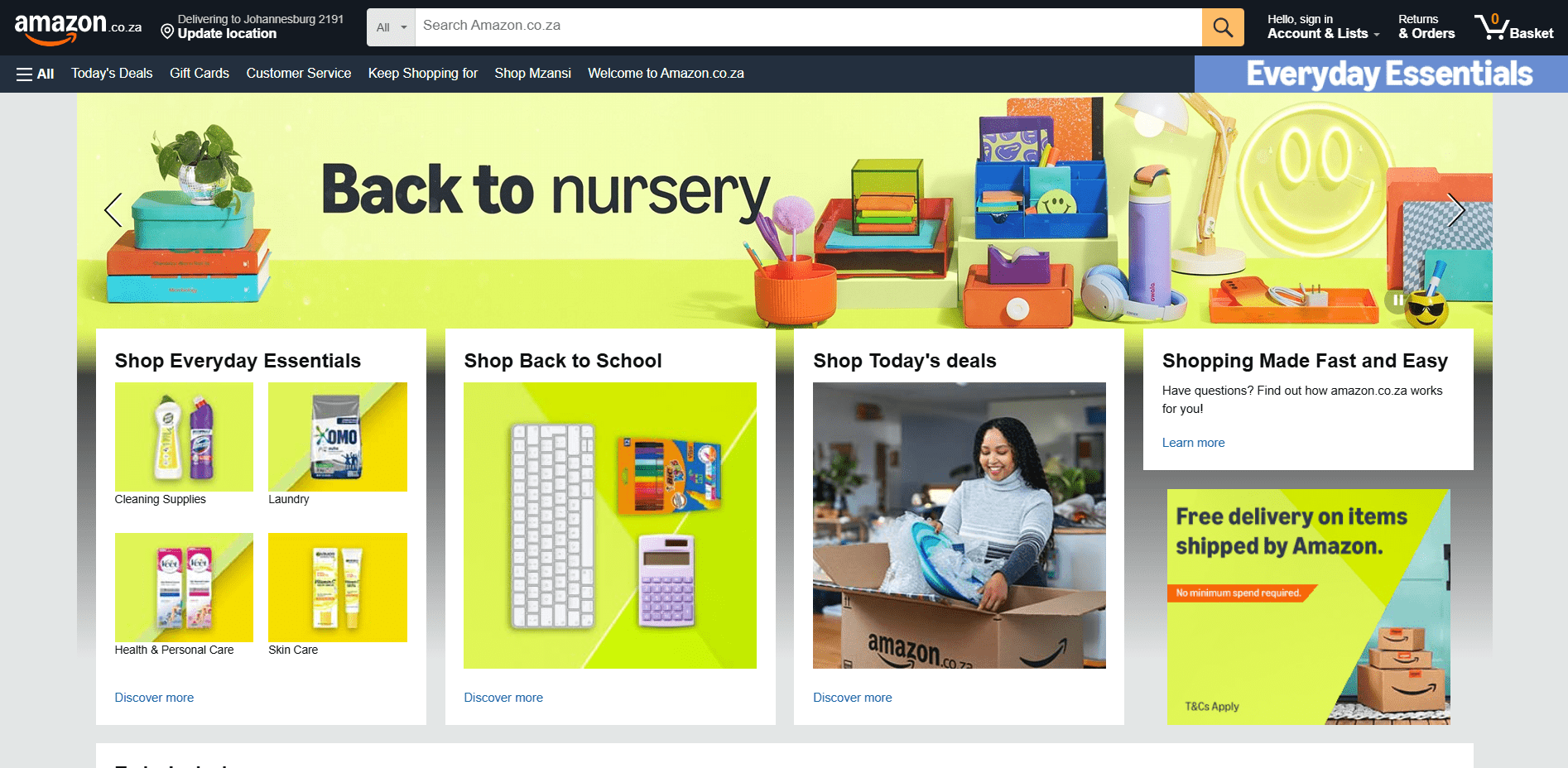
Task: Open Today's Deals in navigation bar
Action: point(112,74)
